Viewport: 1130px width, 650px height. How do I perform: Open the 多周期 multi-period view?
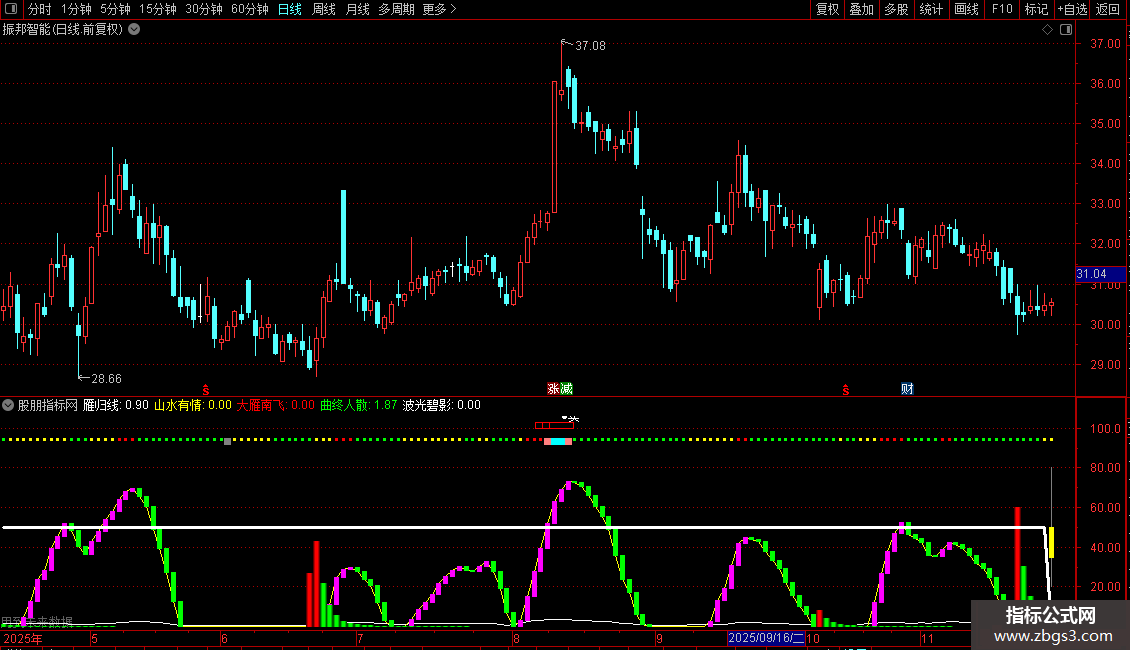pyautogui.click(x=396, y=9)
